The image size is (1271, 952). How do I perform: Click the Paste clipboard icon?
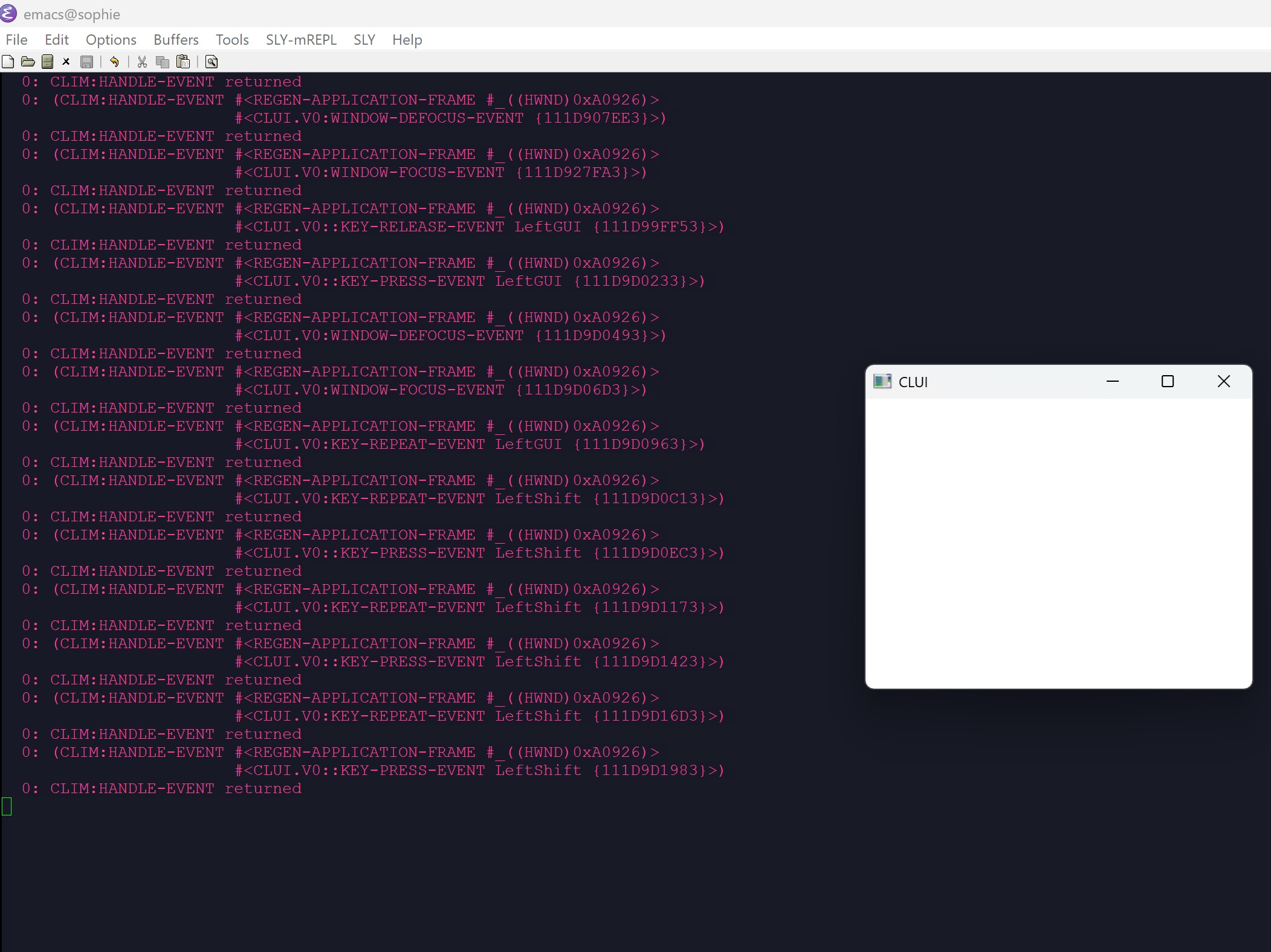pyautogui.click(x=183, y=62)
